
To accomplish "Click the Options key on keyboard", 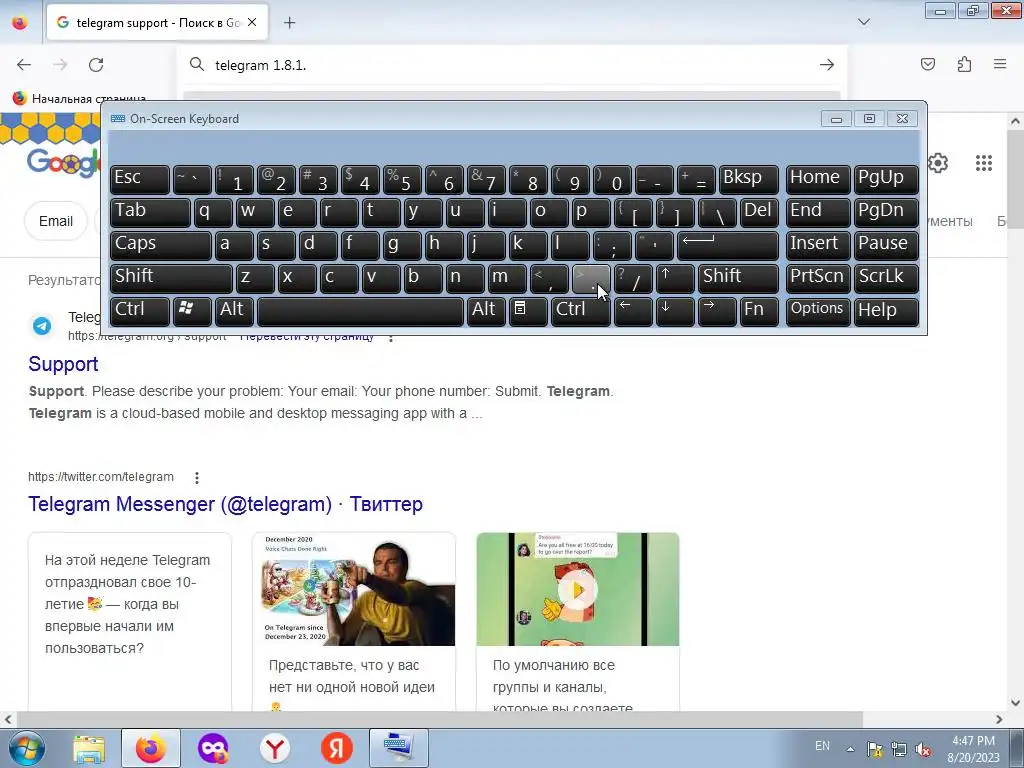I will click(818, 311).
